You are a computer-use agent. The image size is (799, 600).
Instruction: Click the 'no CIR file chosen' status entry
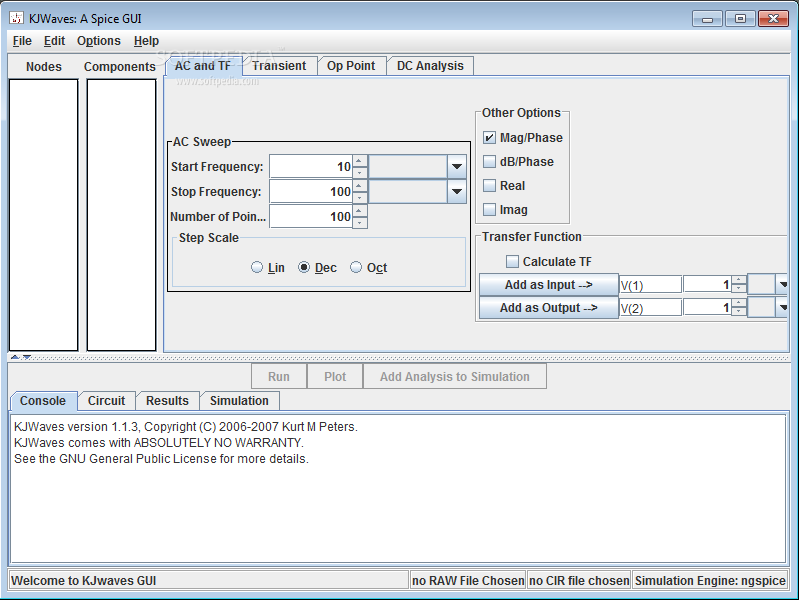coord(579,581)
